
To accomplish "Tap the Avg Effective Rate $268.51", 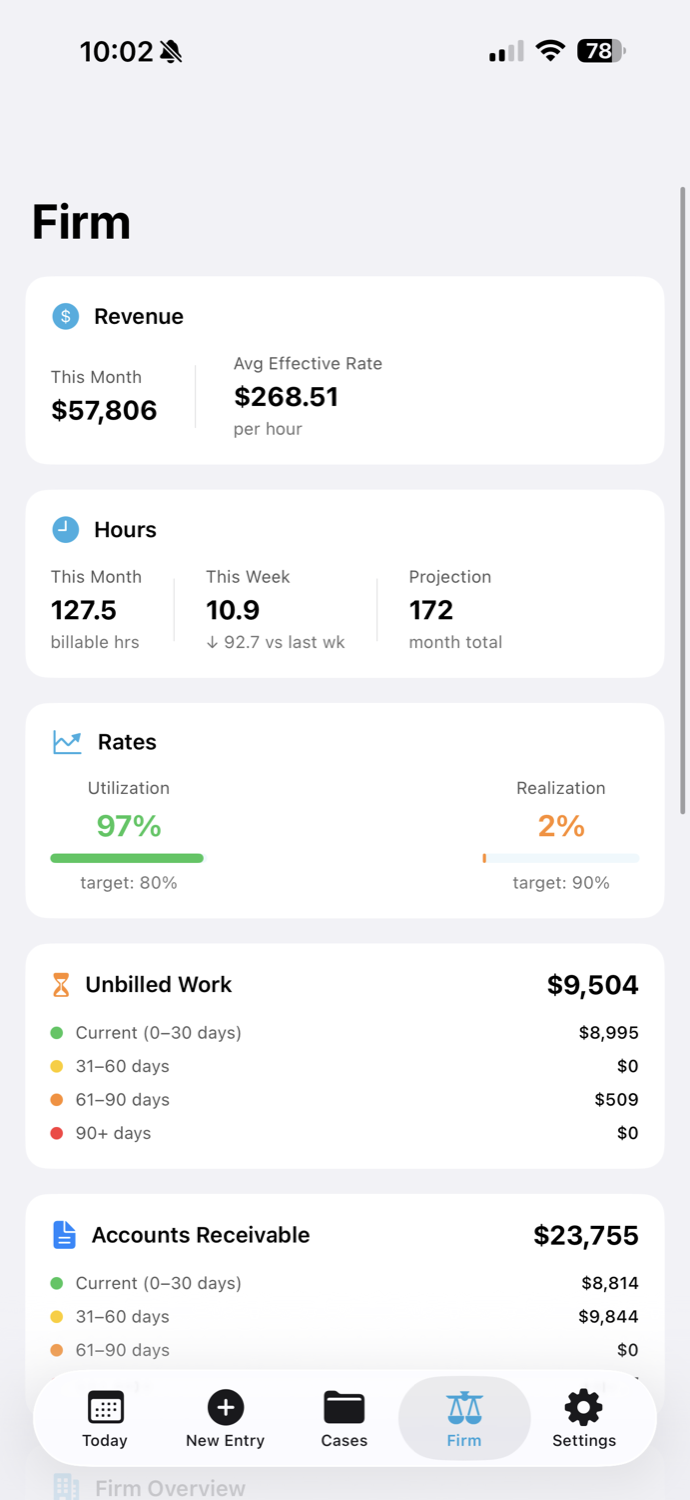I will point(286,397).
